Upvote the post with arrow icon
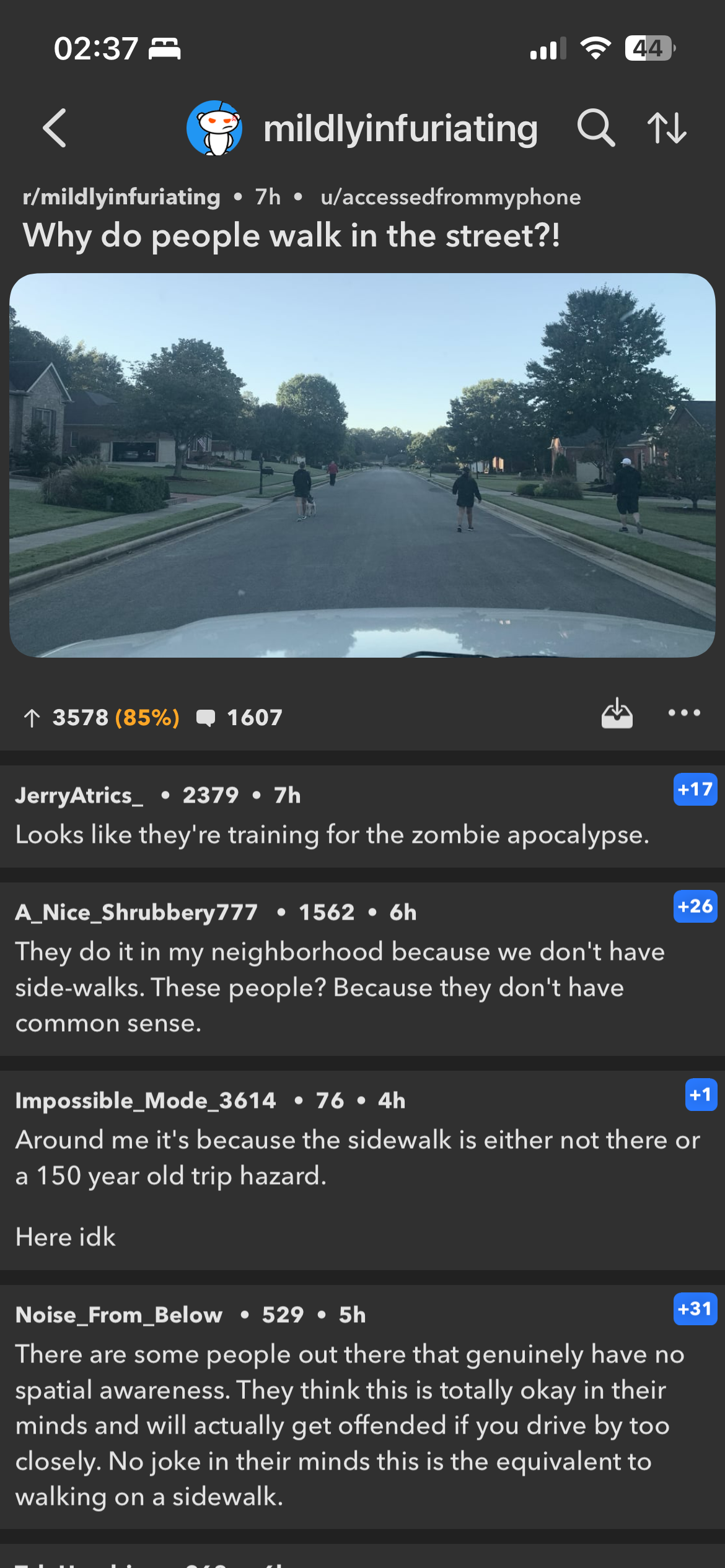Screen dimensions: 725x1568 tap(32, 718)
